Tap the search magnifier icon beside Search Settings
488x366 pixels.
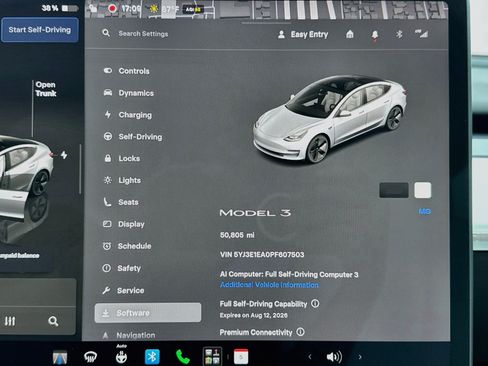[106, 33]
